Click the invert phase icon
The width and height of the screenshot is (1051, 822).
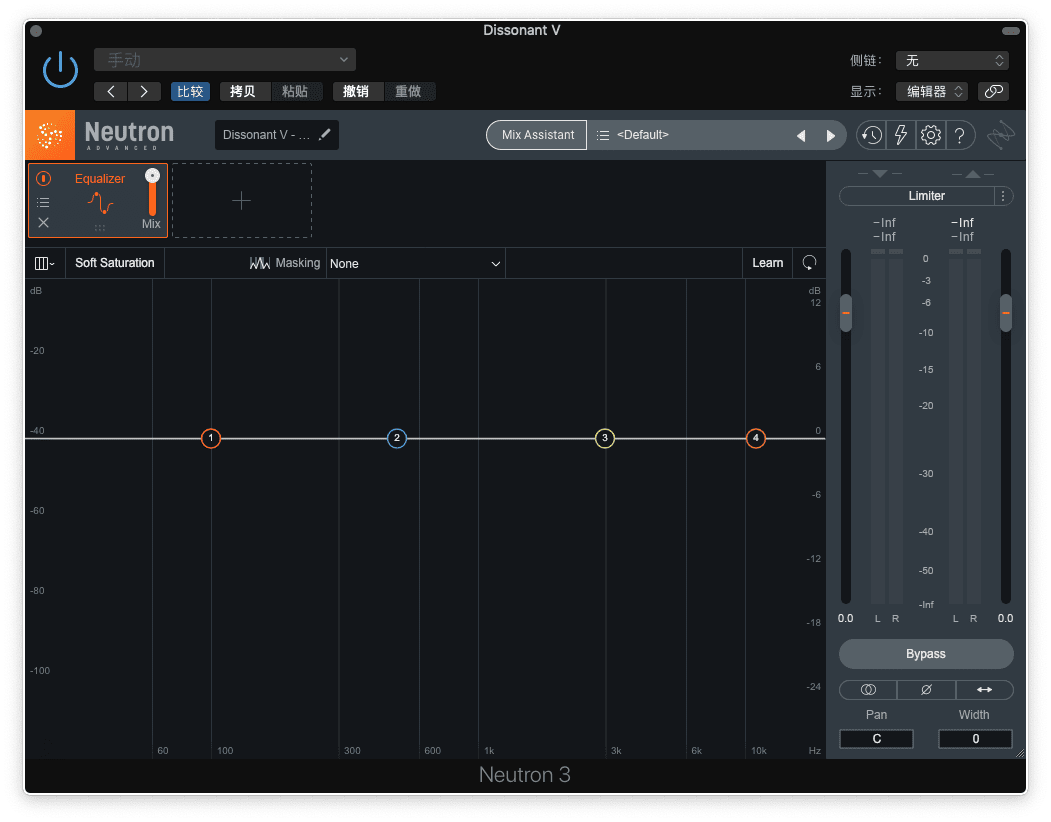pos(926,690)
